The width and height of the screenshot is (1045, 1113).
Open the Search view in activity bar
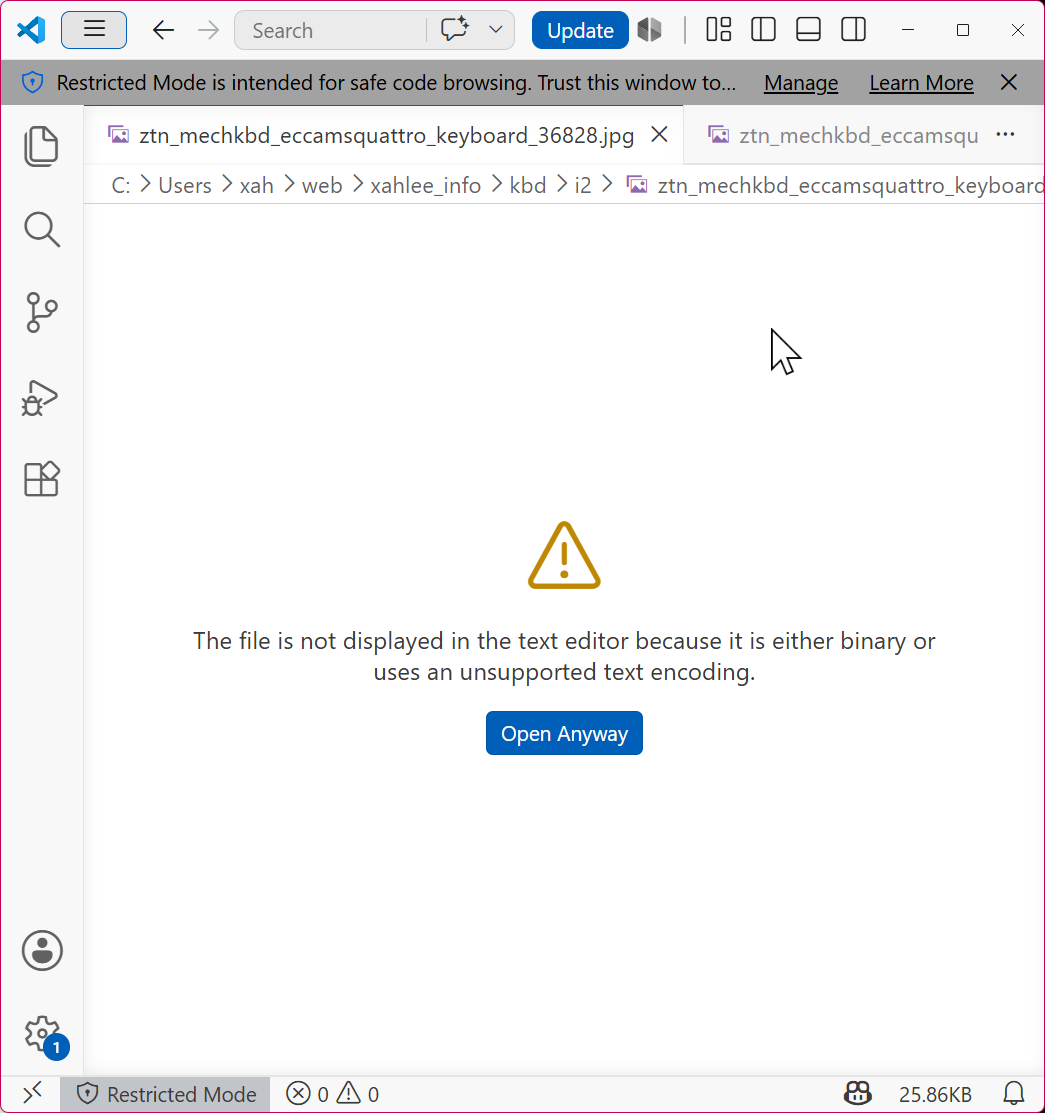(x=41, y=229)
